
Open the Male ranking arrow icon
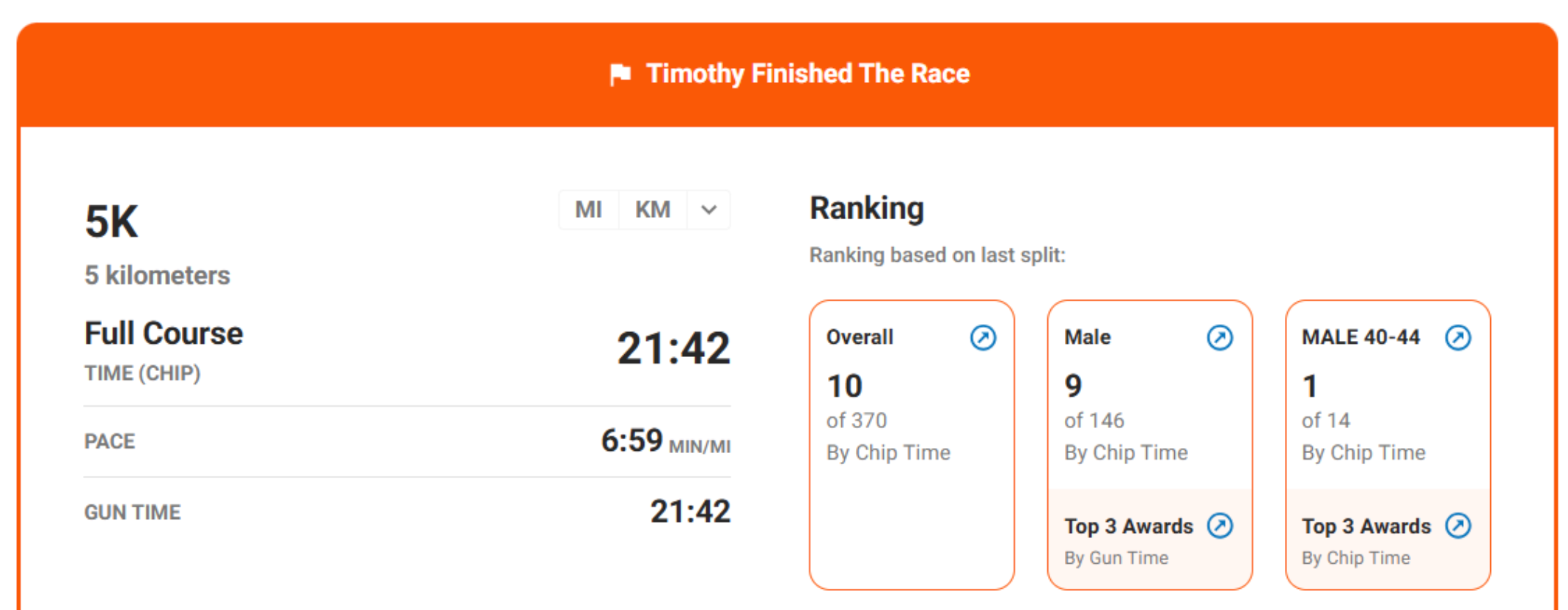coord(1220,338)
